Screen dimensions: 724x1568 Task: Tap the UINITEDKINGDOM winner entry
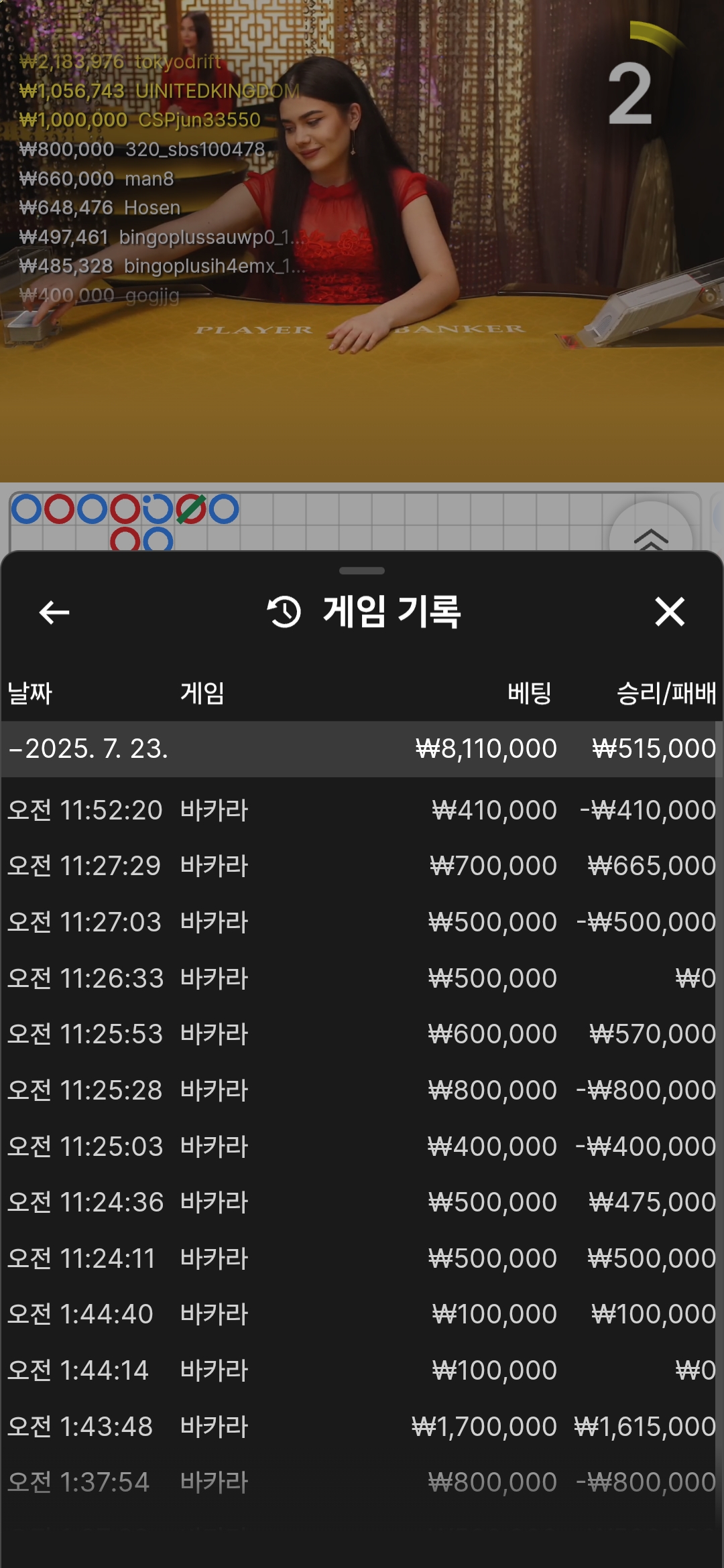(x=160, y=90)
